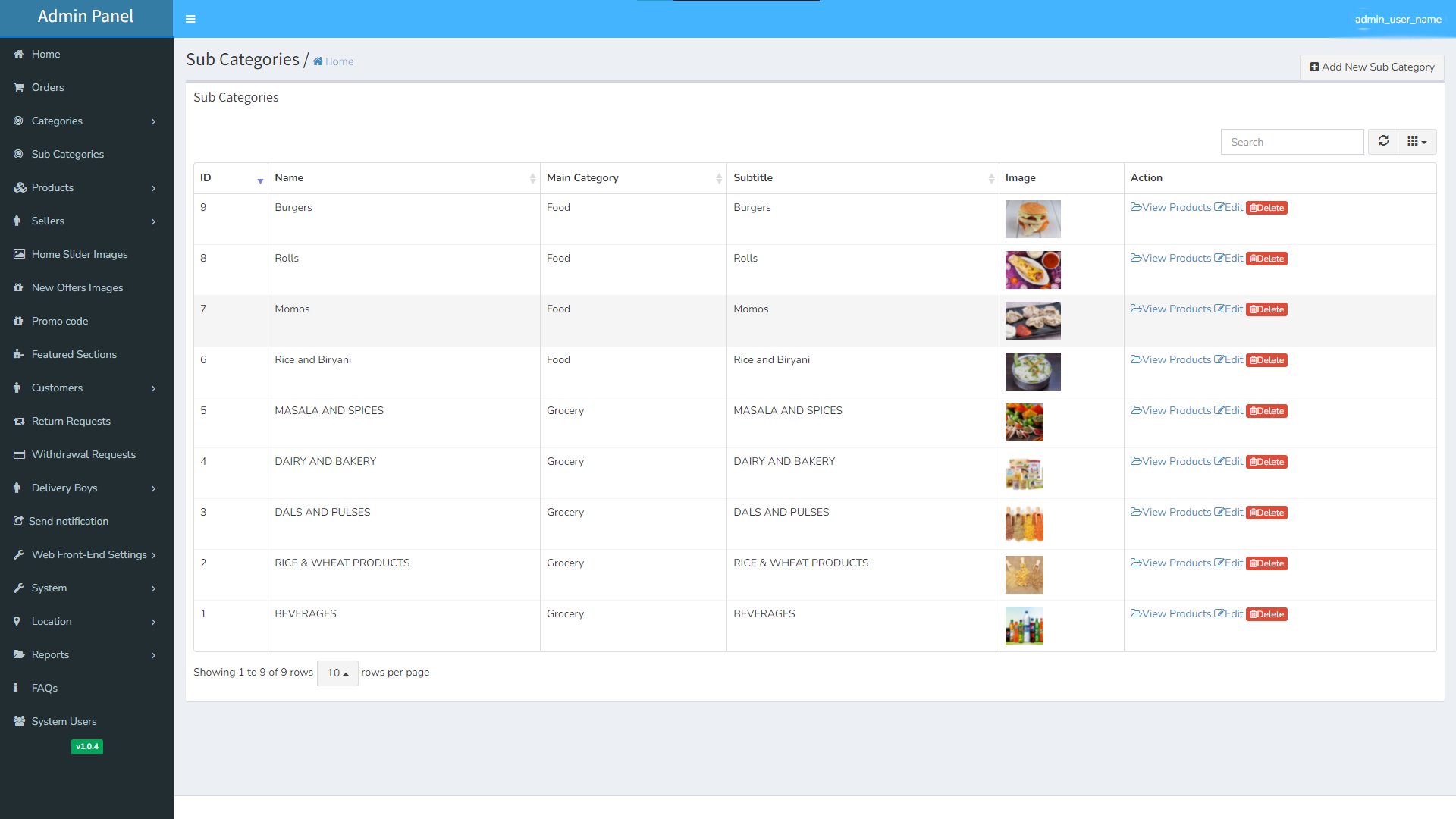Image resolution: width=1456 pixels, height=819 pixels.
Task: Click the Orders cart icon in sidebar
Action: coord(19,87)
